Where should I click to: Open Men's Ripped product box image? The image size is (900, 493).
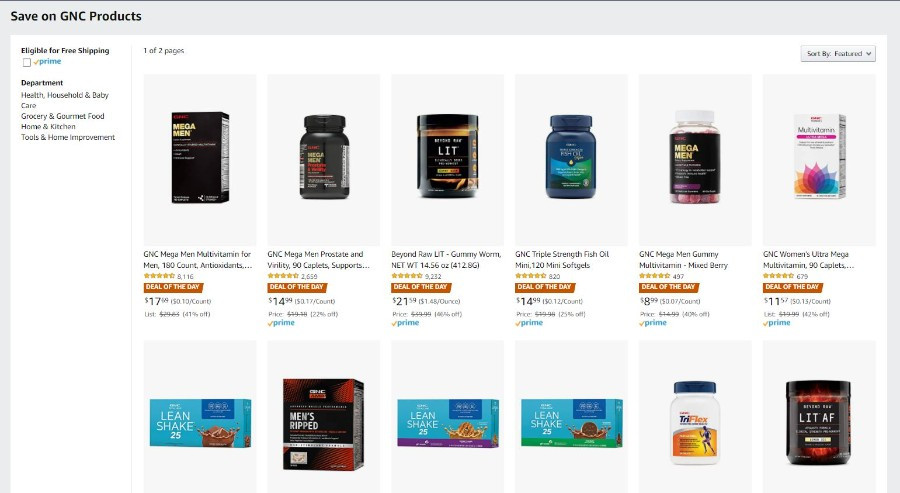coord(323,424)
